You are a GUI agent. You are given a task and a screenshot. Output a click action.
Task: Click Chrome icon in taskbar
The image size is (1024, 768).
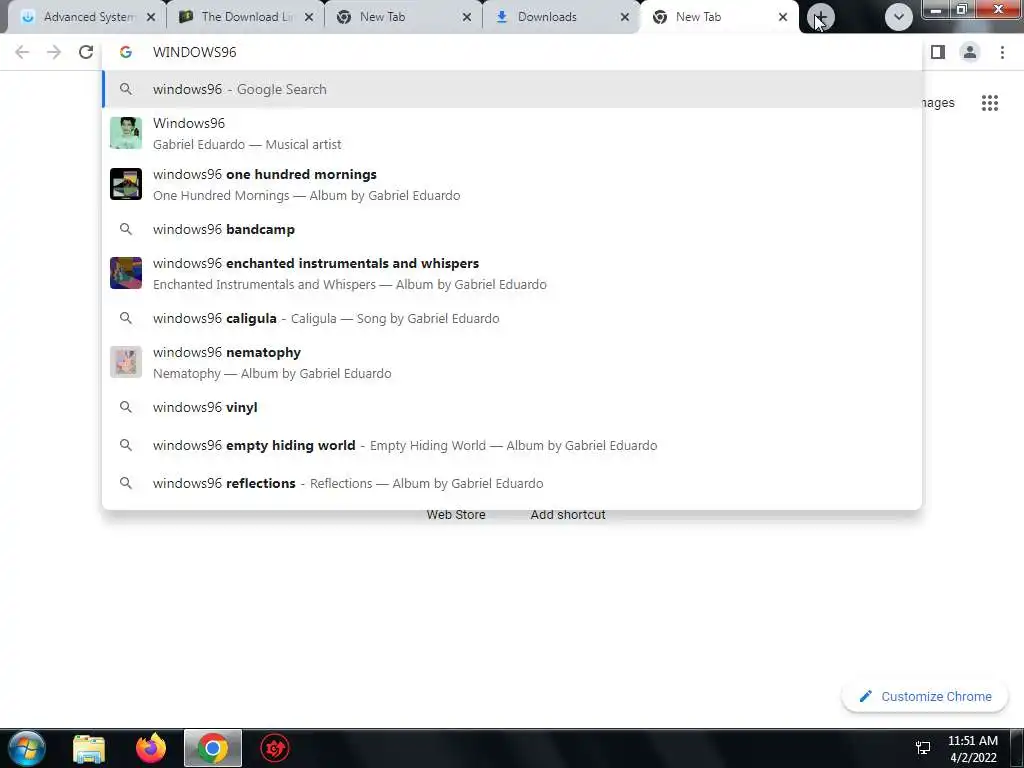point(213,748)
